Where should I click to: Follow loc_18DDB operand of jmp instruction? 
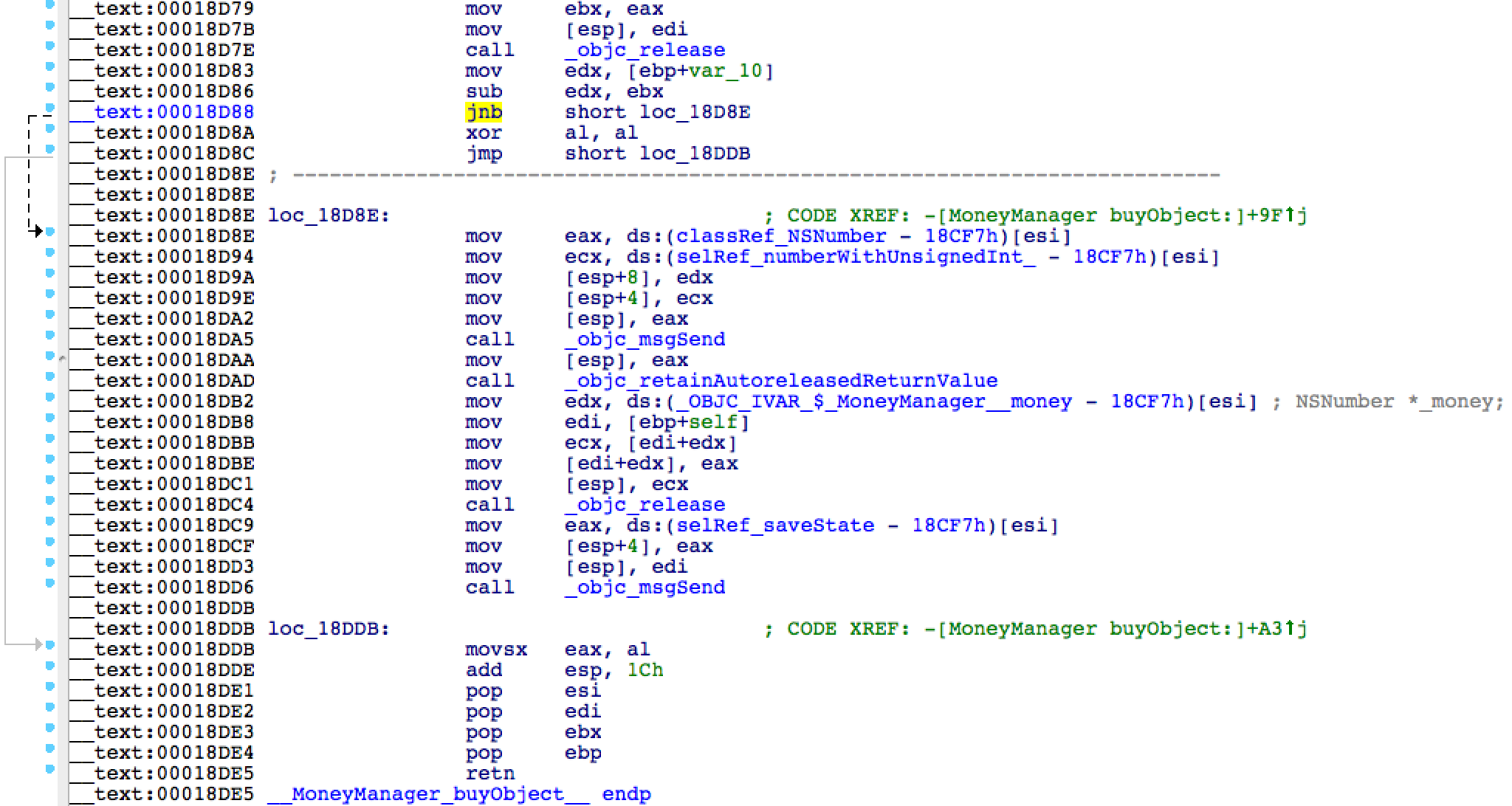(694, 154)
